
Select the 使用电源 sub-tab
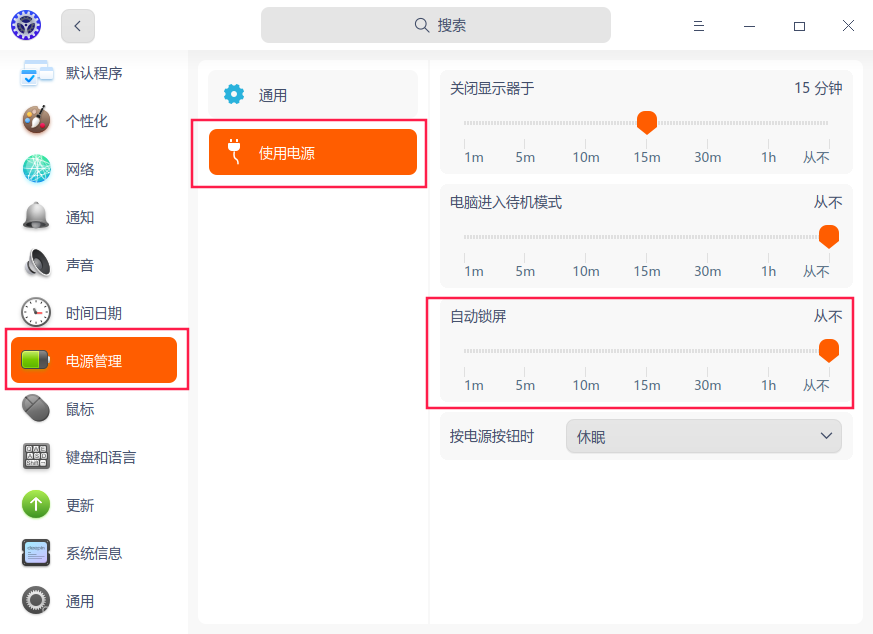click(313, 152)
